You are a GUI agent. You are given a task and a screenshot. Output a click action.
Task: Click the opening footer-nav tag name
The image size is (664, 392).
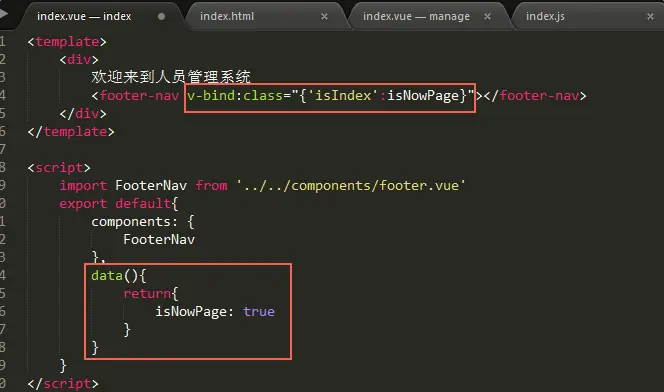[139, 96]
